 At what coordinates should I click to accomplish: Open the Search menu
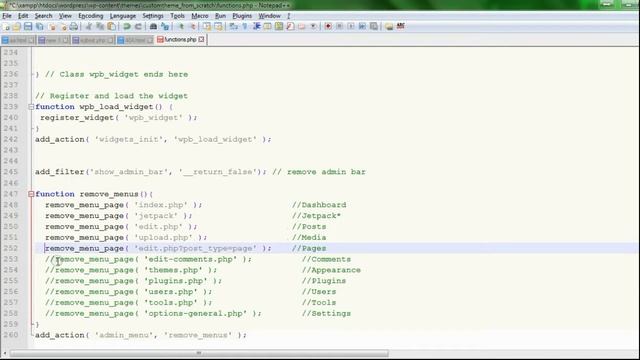coord(43,16)
